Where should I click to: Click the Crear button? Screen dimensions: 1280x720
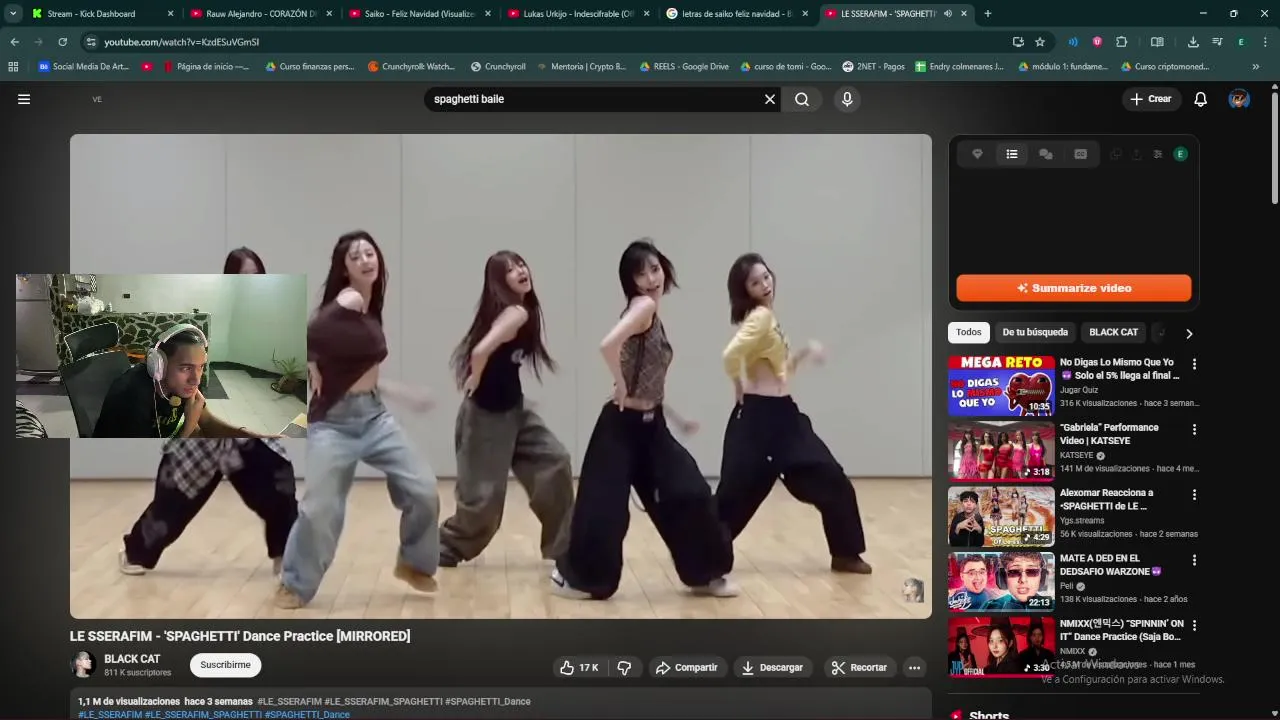pos(1151,99)
